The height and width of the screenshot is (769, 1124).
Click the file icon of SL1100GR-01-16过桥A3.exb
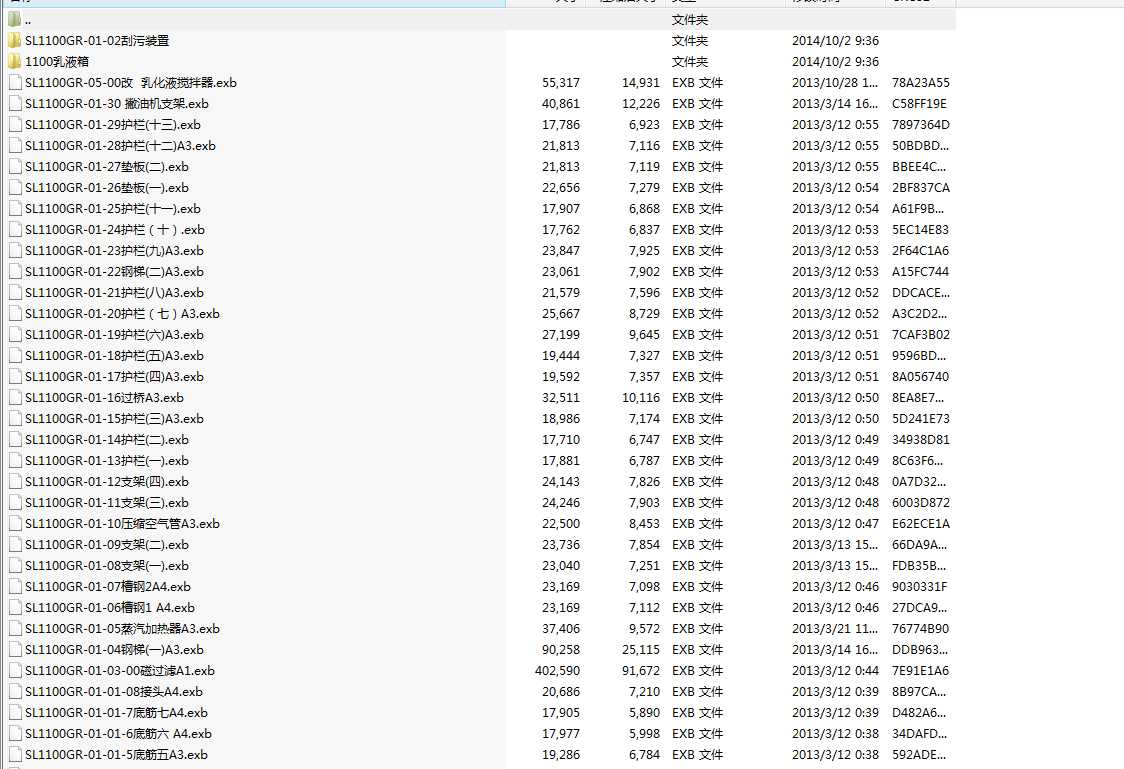click(15, 398)
